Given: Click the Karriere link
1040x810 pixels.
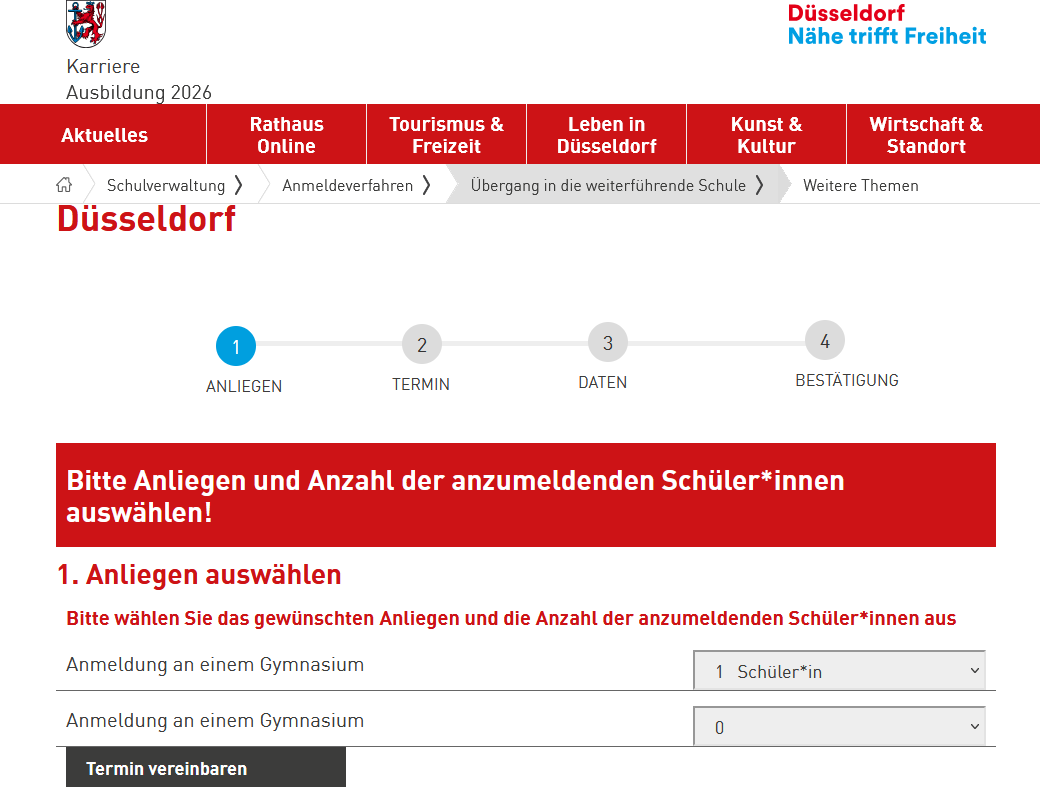Looking at the screenshot, I should pyautogui.click(x=103, y=67).
